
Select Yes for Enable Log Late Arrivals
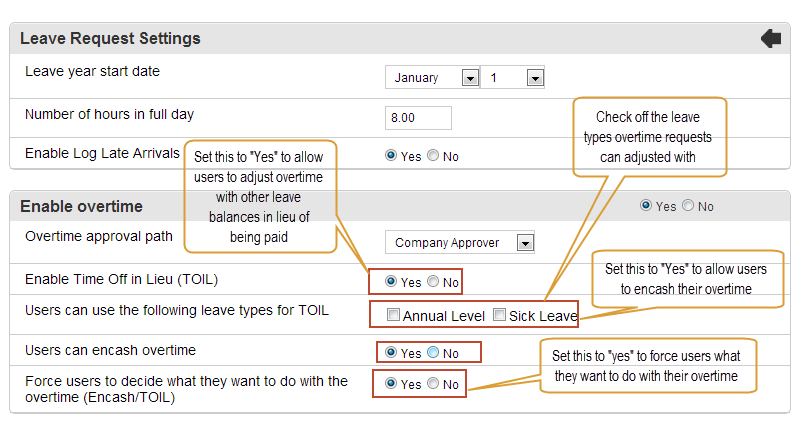click(x=391, y=155)
